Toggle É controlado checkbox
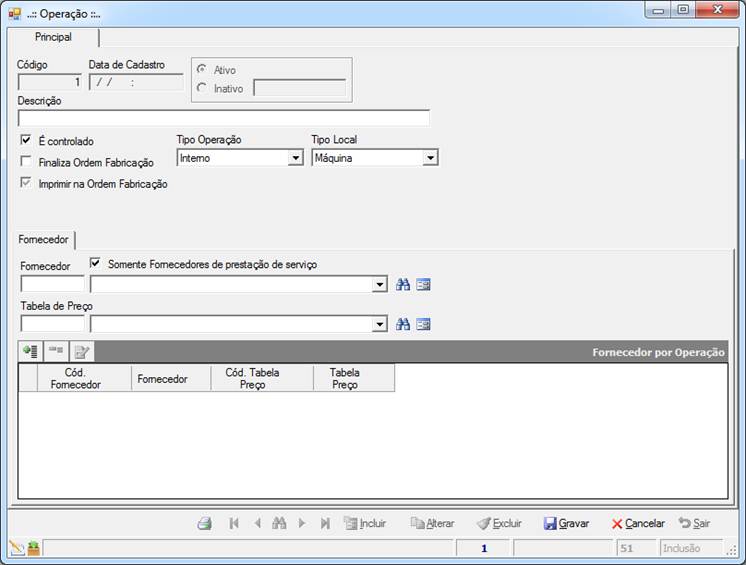This screenshot has height=565, width=746. coord(26,140)
